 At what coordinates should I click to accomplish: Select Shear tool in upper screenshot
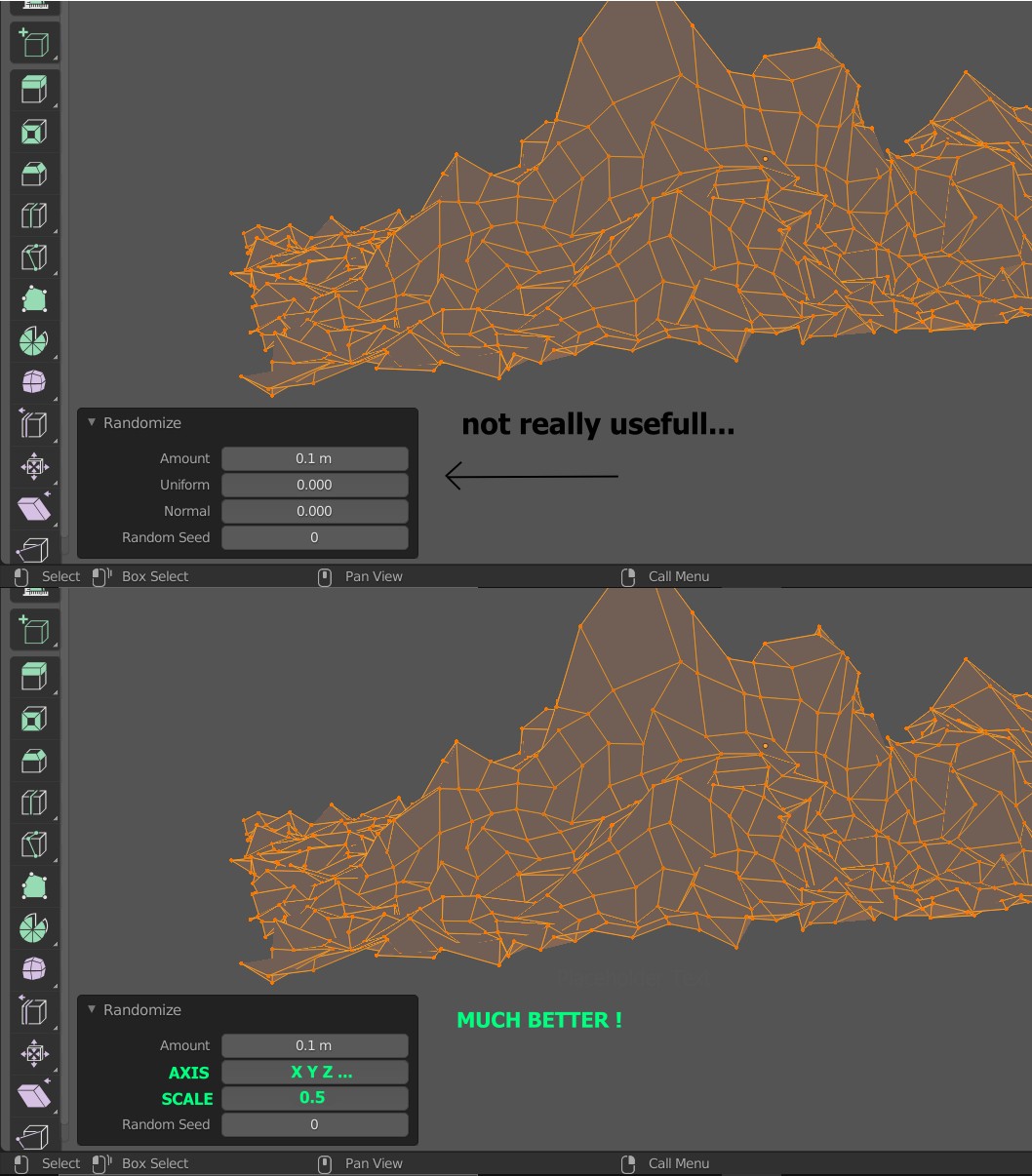[34, 508]
